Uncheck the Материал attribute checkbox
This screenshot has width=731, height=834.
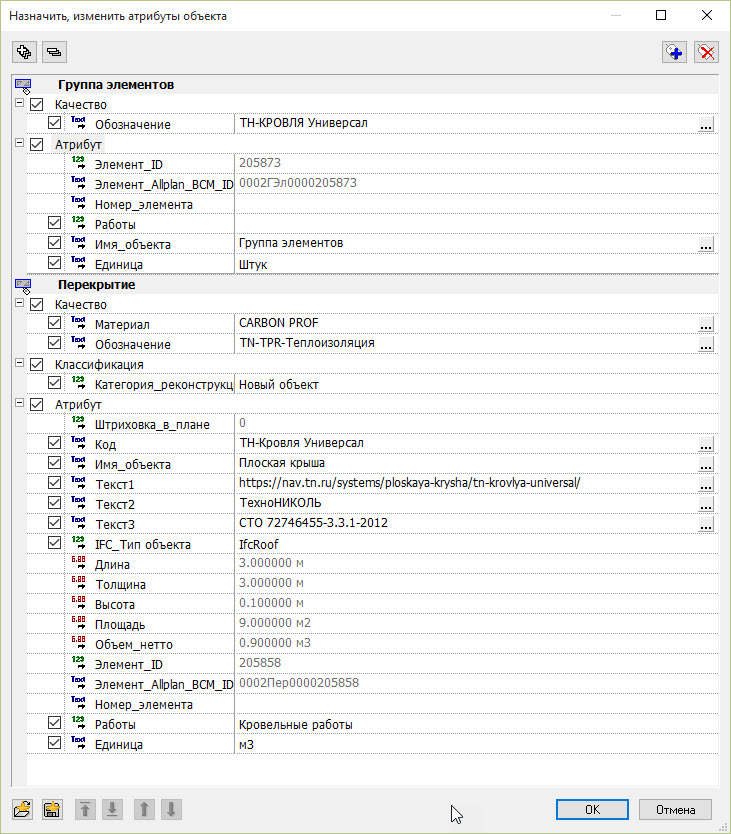coord(55,324)
